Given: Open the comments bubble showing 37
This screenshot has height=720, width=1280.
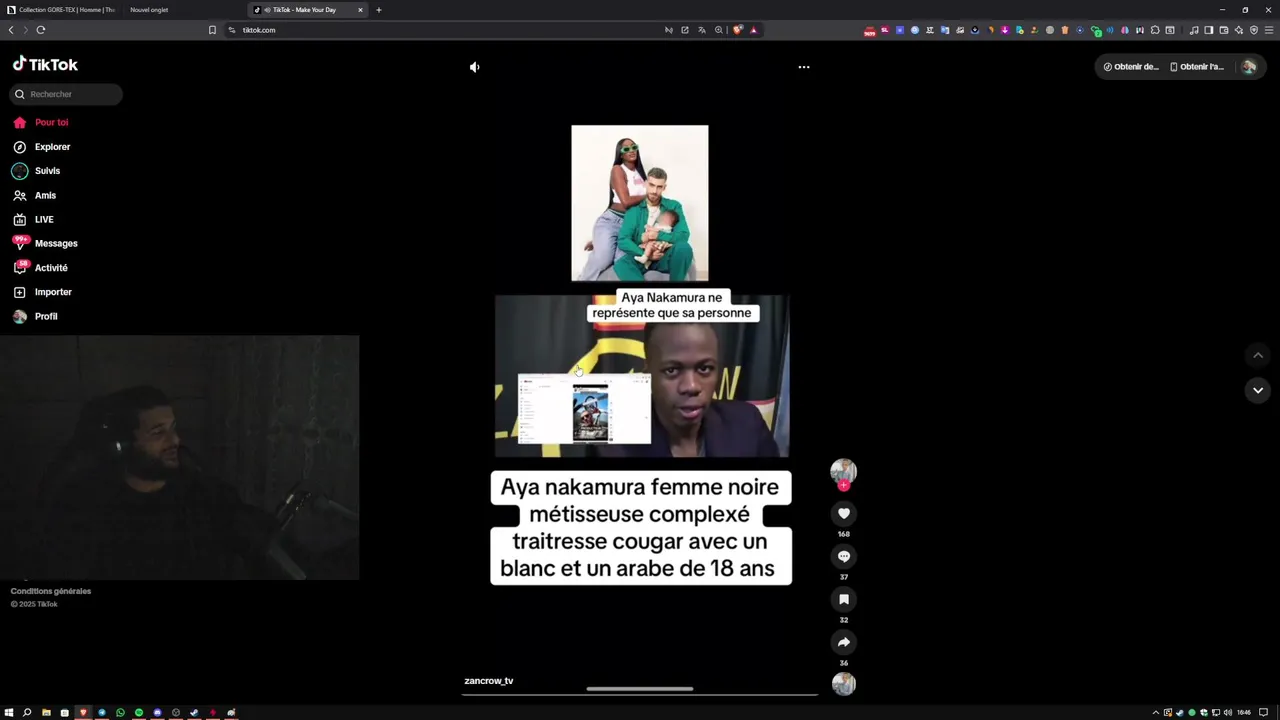Looking at the screenshot, I should tap(844, 556).
